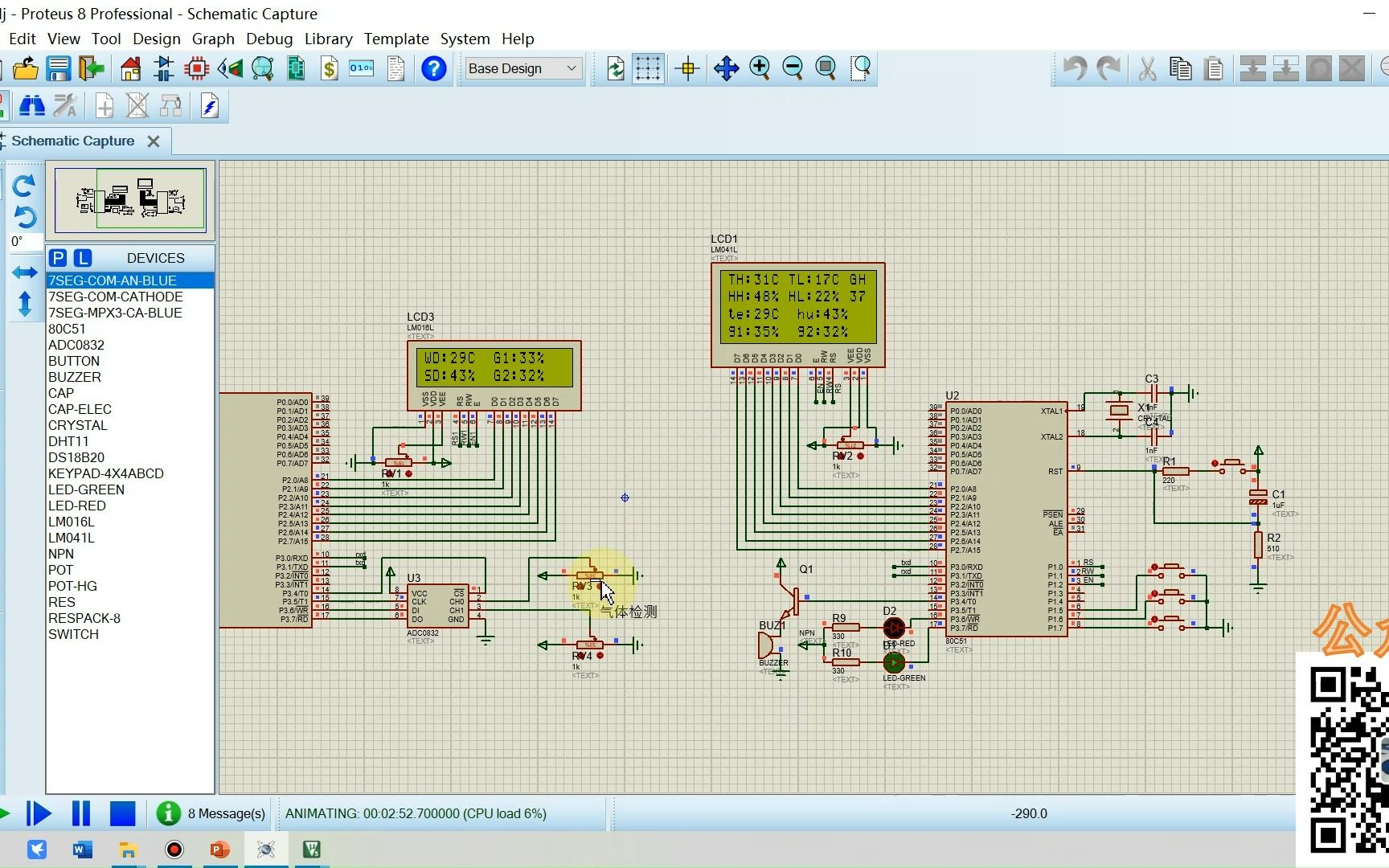
Task: Click the rotation angle input field
Action: pyautogui.click(x=24, y=241)
